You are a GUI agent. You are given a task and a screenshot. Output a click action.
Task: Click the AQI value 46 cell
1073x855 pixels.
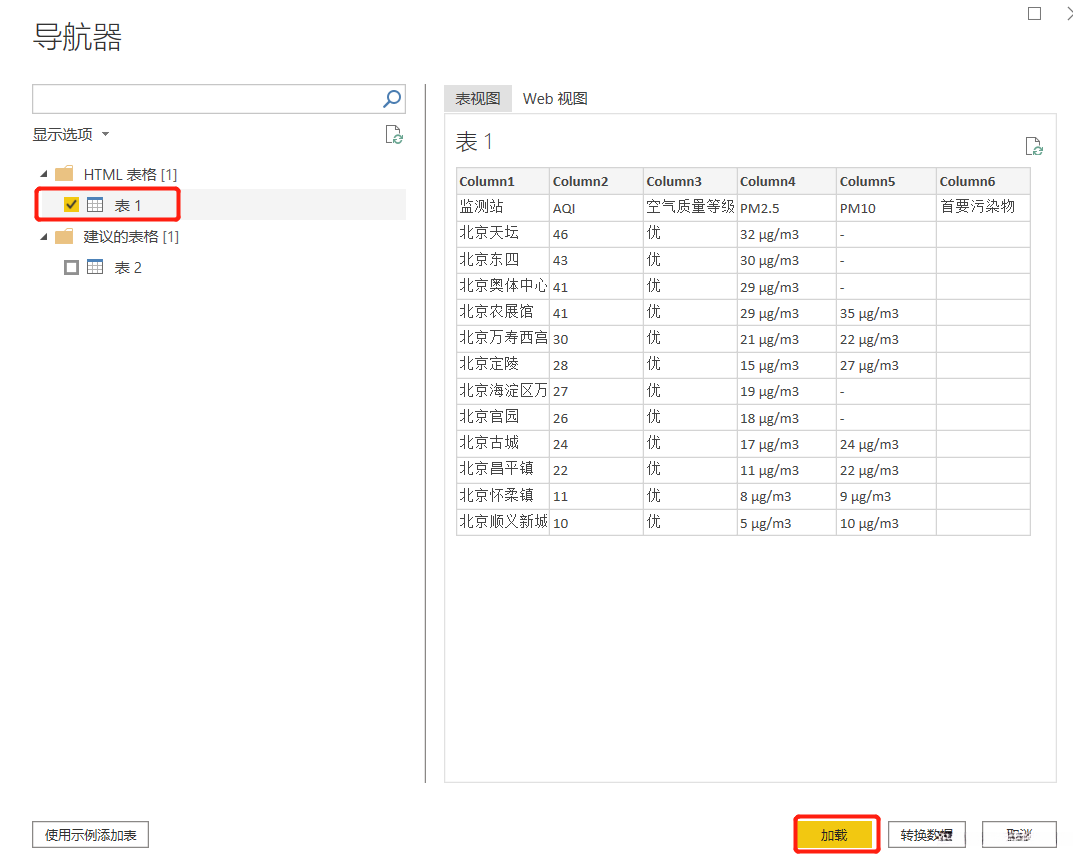(596, 234)
